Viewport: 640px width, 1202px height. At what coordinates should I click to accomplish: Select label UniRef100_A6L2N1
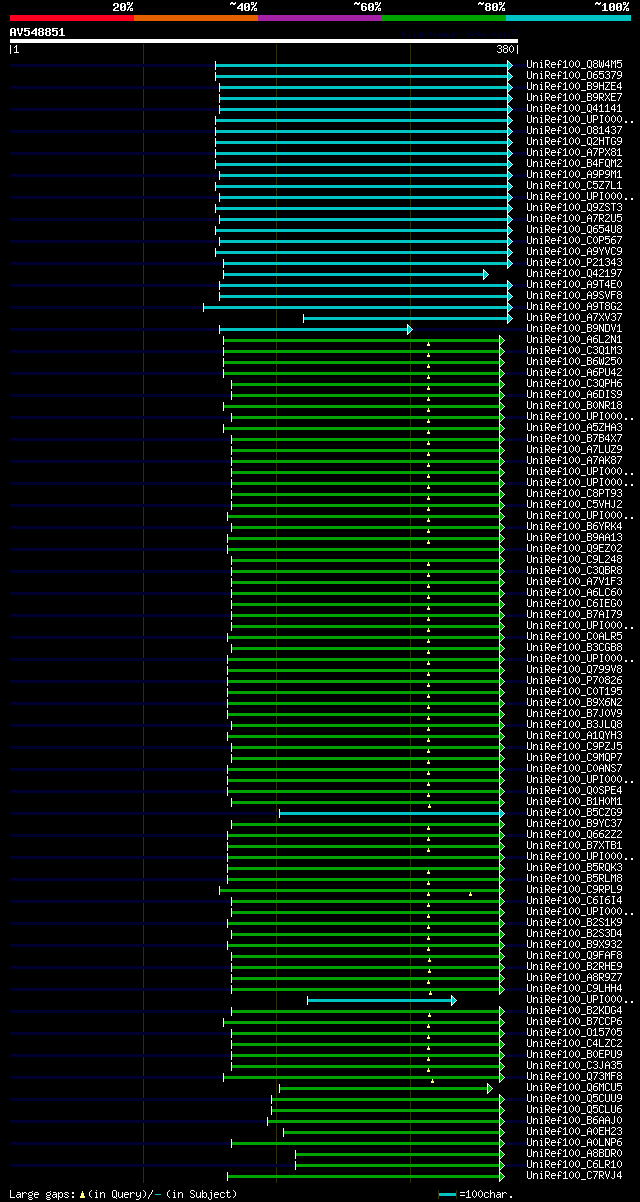point(575,339)
